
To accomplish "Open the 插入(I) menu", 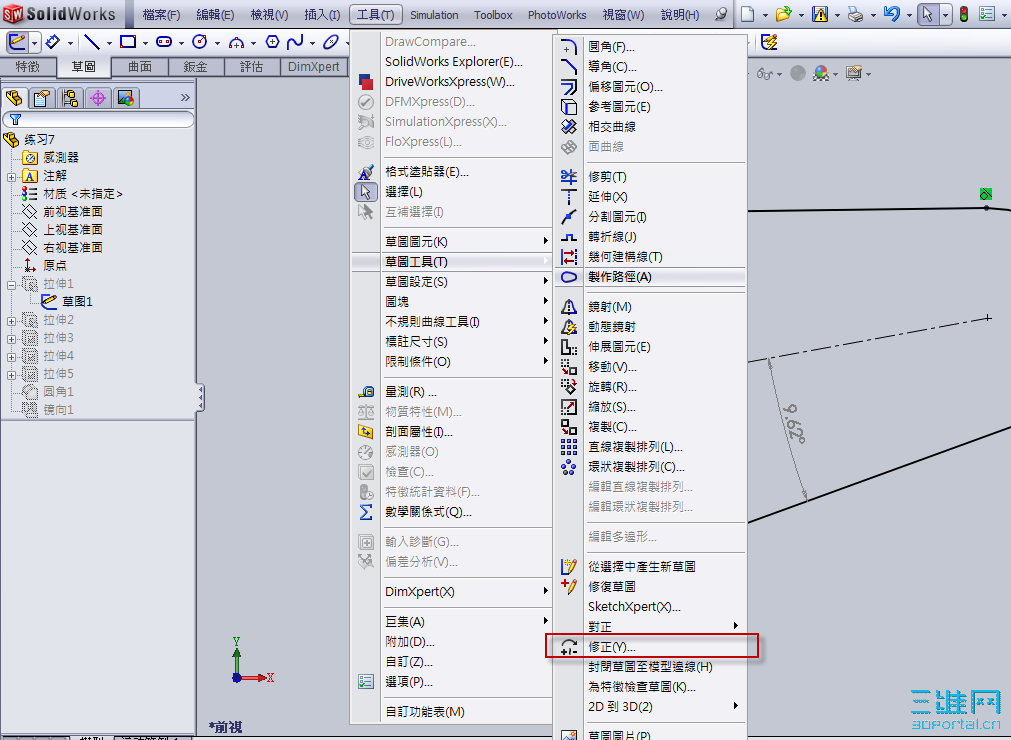I will (322, 14).
